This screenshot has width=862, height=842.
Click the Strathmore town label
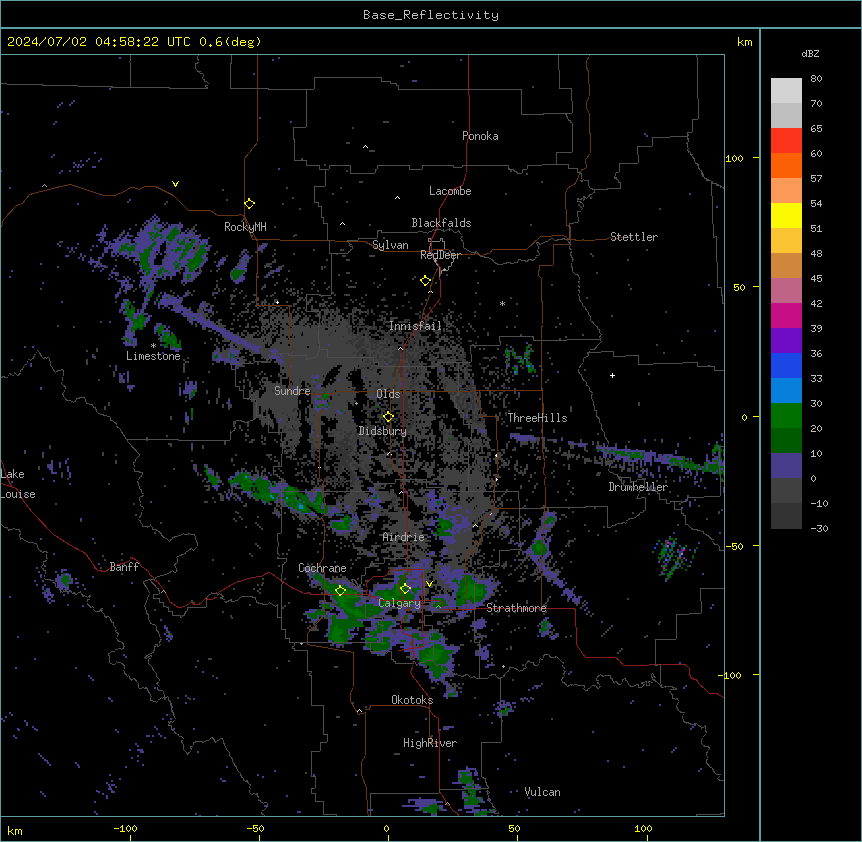(x=516, y=608)
